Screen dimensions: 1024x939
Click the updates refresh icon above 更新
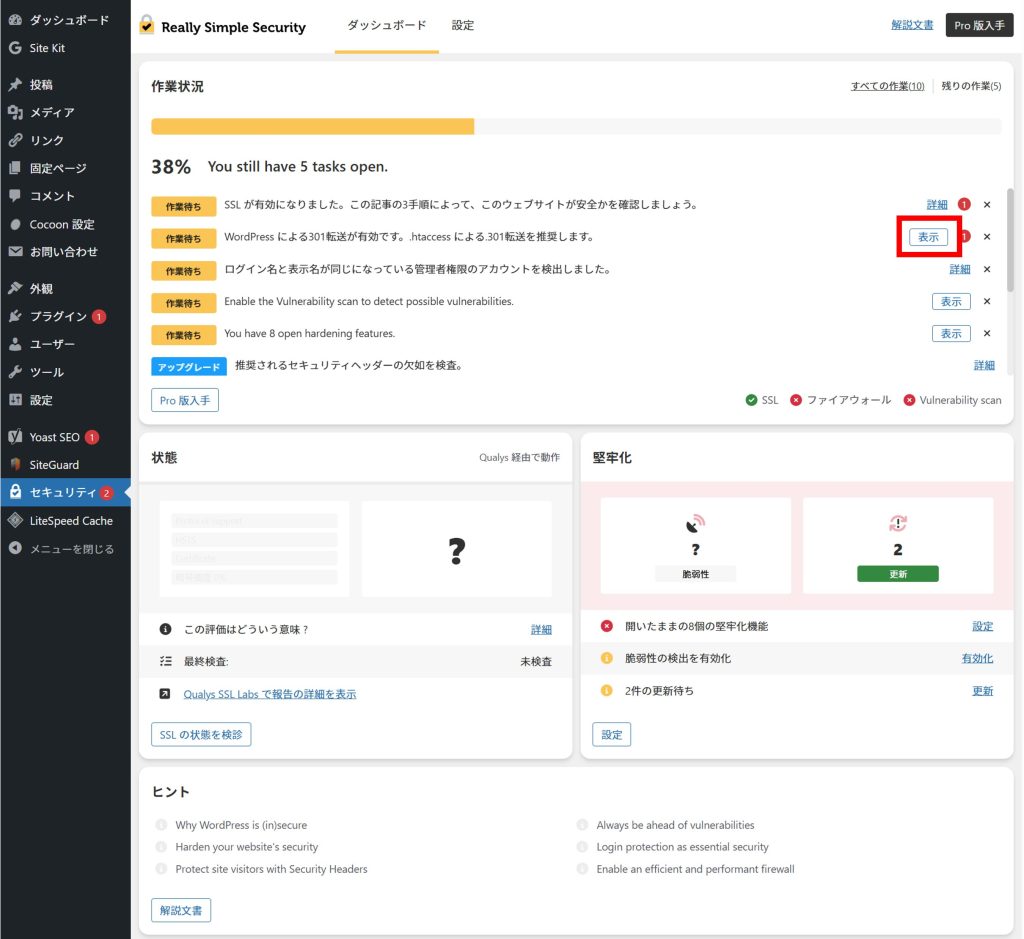click(x=897, y=524)
